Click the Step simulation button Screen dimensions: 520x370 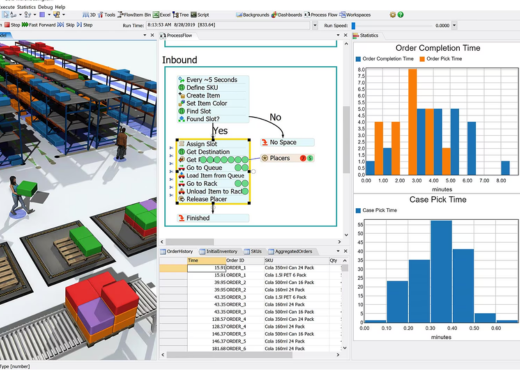point(85,25)
